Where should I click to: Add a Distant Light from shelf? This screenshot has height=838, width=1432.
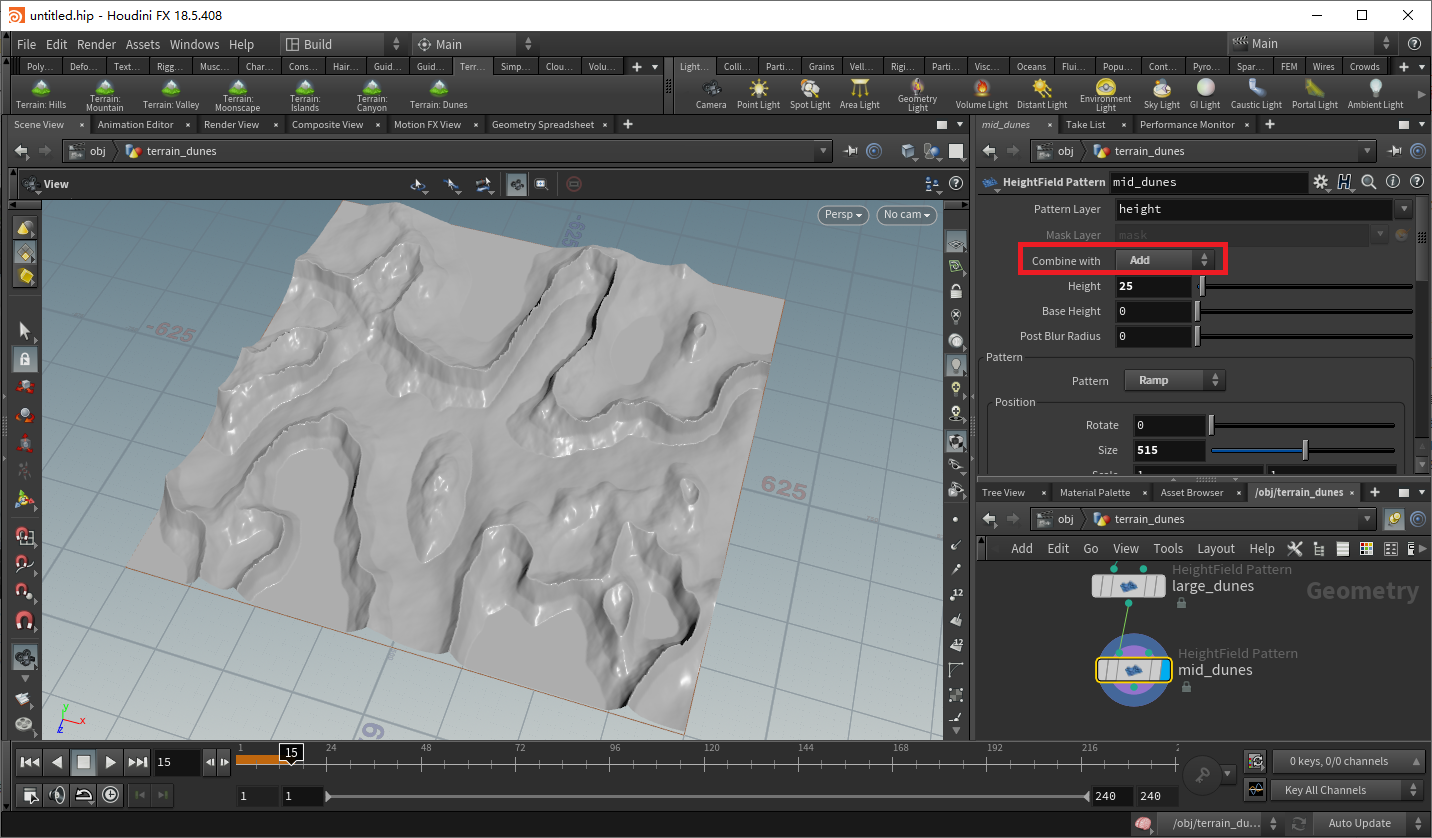[1042, 96]
